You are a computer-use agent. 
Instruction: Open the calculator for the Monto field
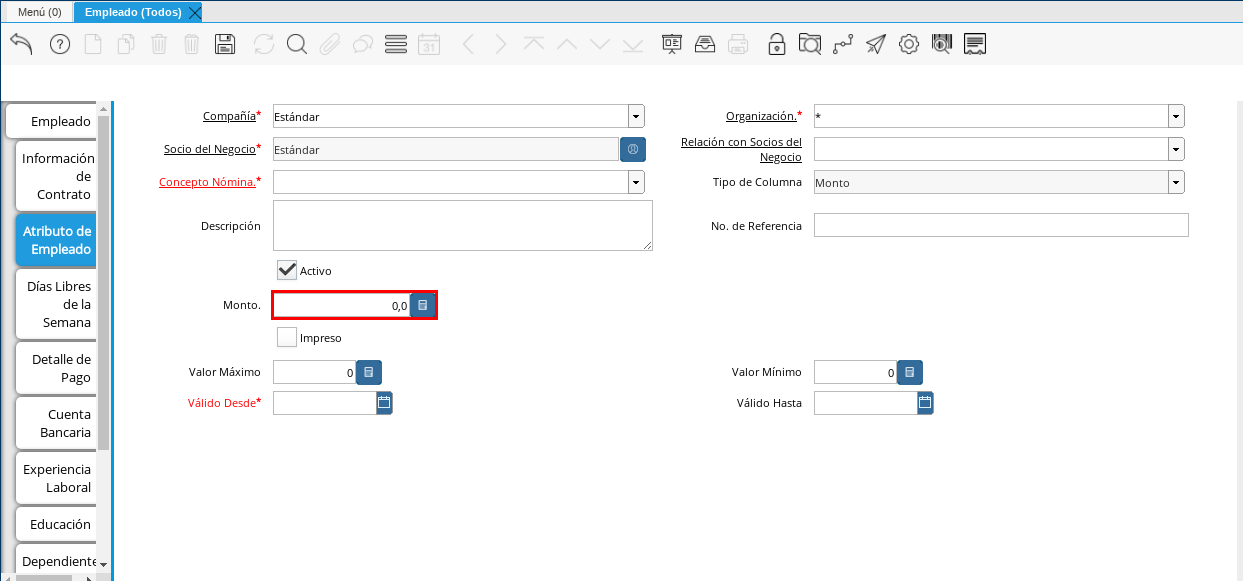point(423,305)
